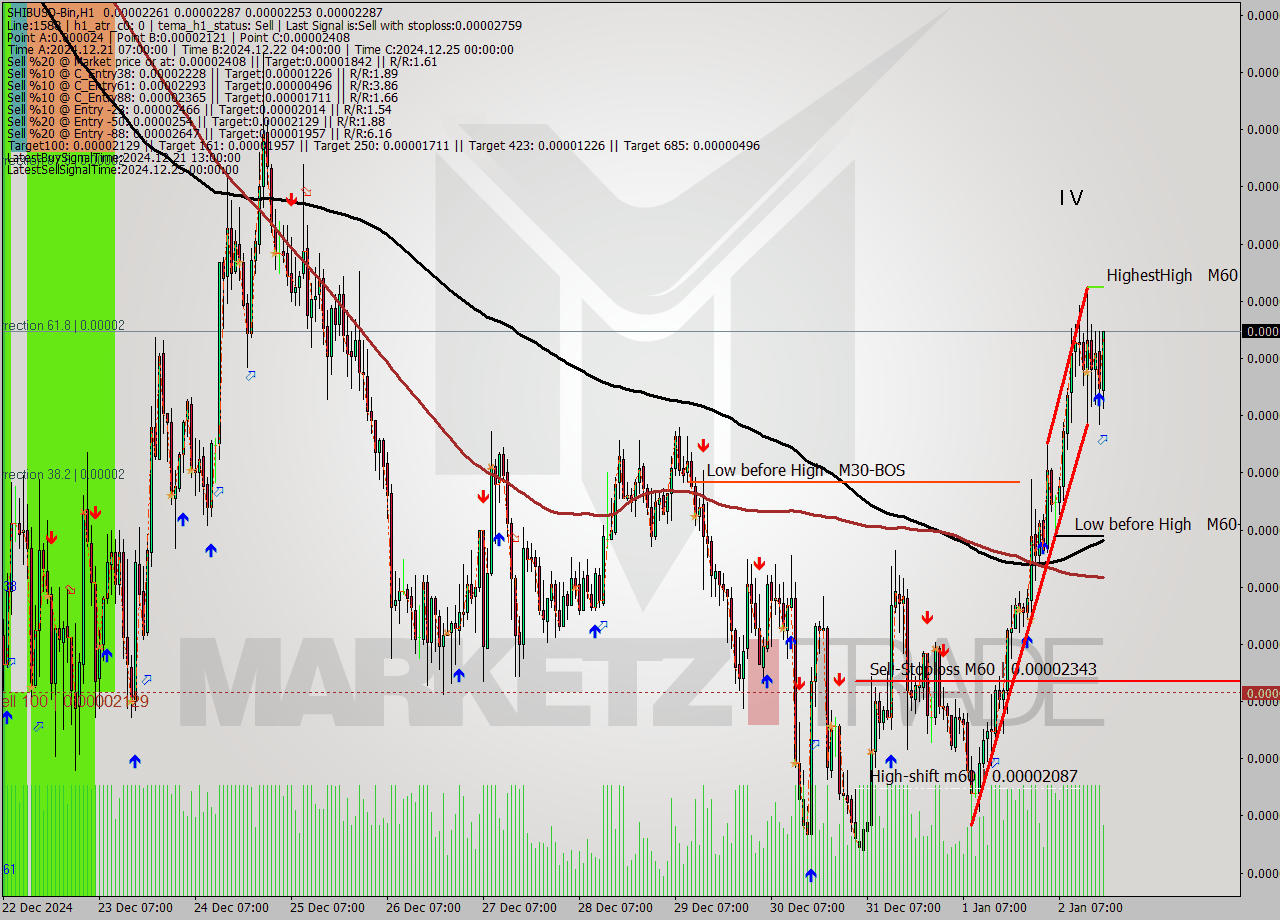Click the black current-price tag on price axis
1280x920 pixels.
[x=1260, y=331]
